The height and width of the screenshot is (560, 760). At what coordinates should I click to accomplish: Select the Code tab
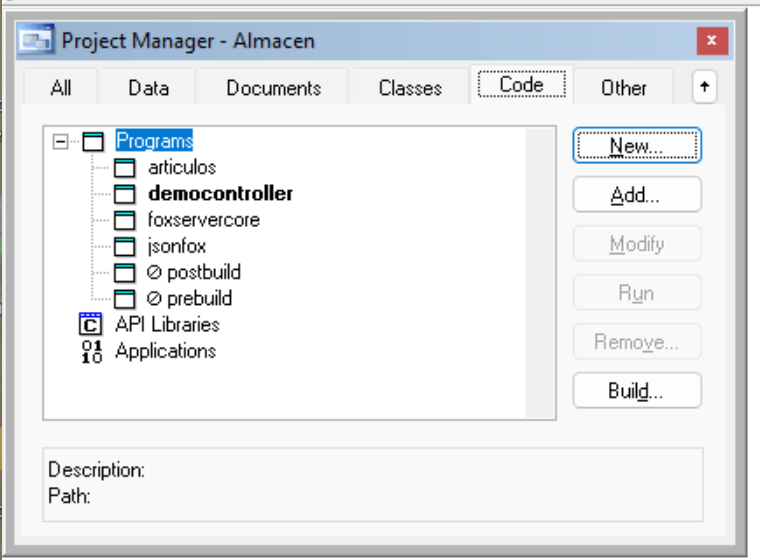(x=522, y=85)
